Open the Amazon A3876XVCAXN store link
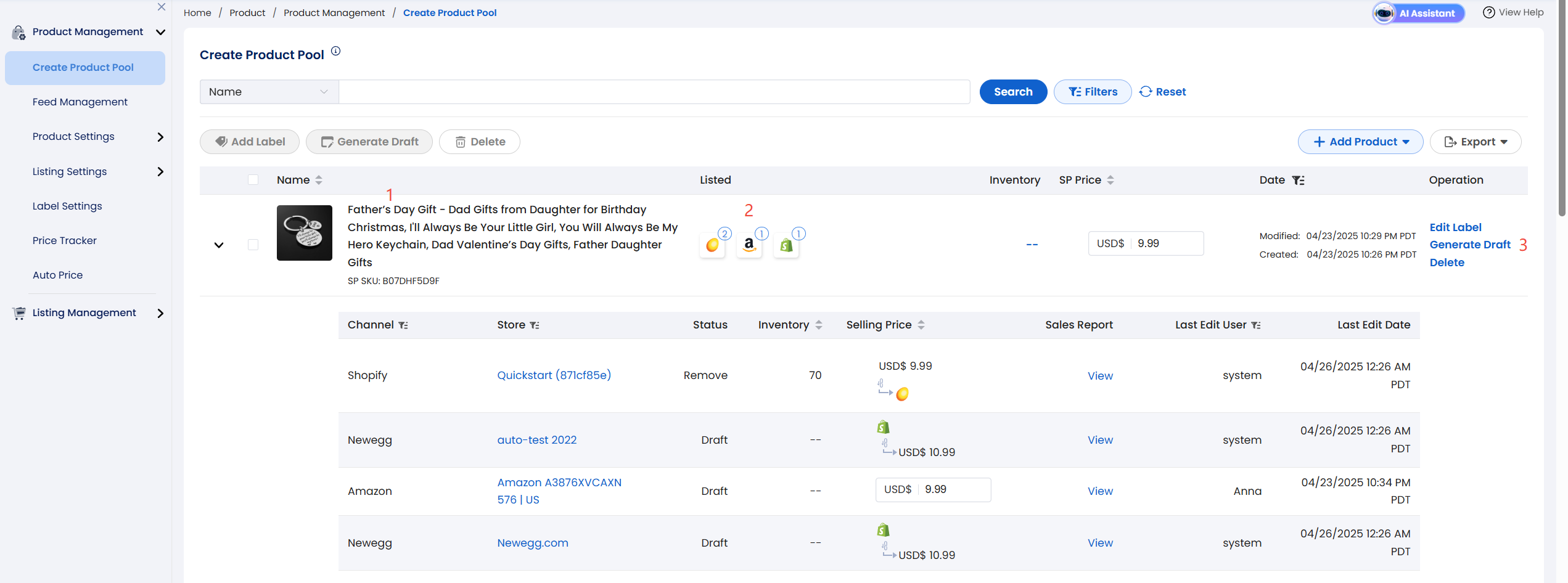 559,491
